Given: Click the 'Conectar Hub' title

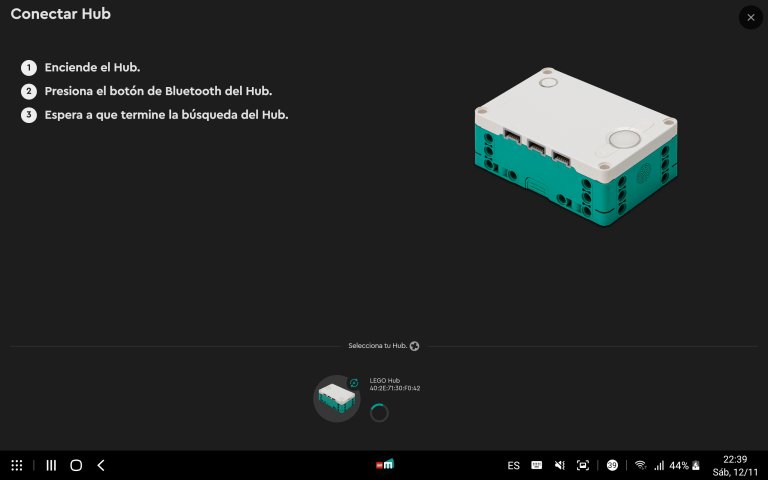Looking at the screenshot, I should click(x=61, y=14).
